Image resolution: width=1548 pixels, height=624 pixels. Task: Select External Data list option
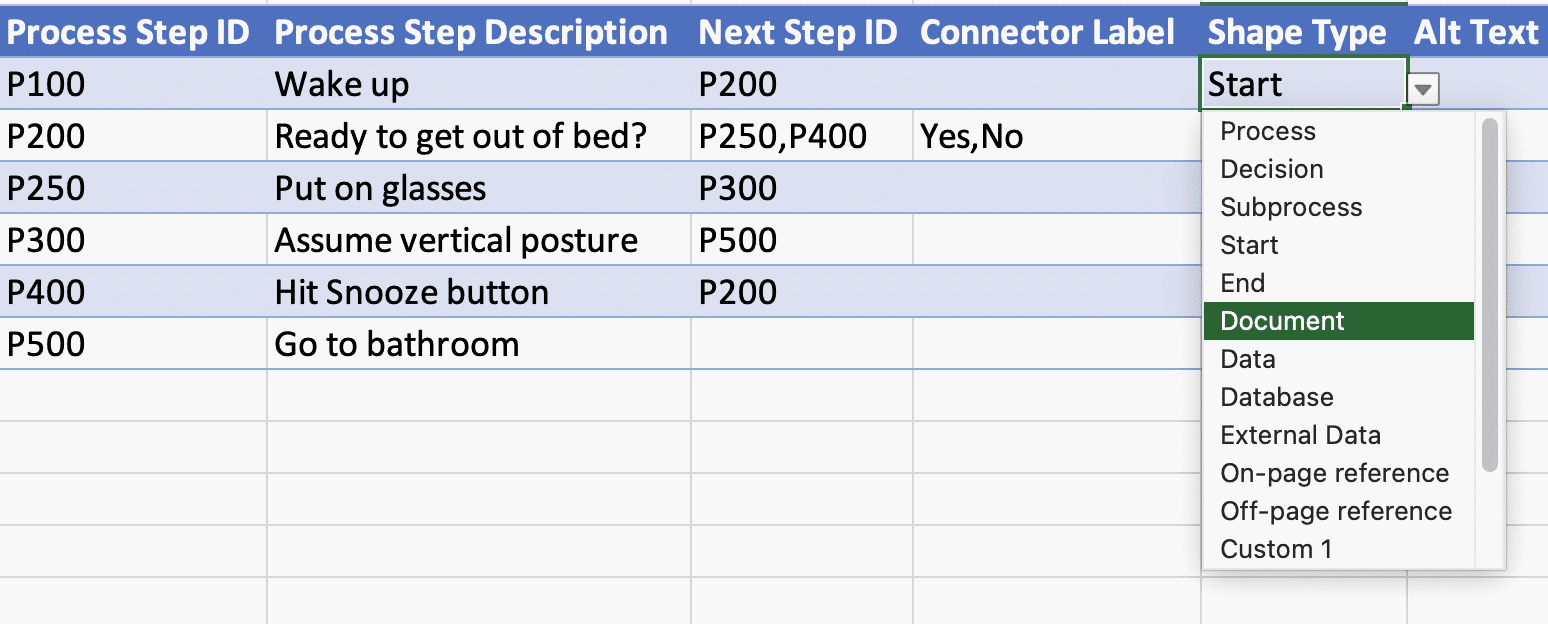(x=1300, y=435)
